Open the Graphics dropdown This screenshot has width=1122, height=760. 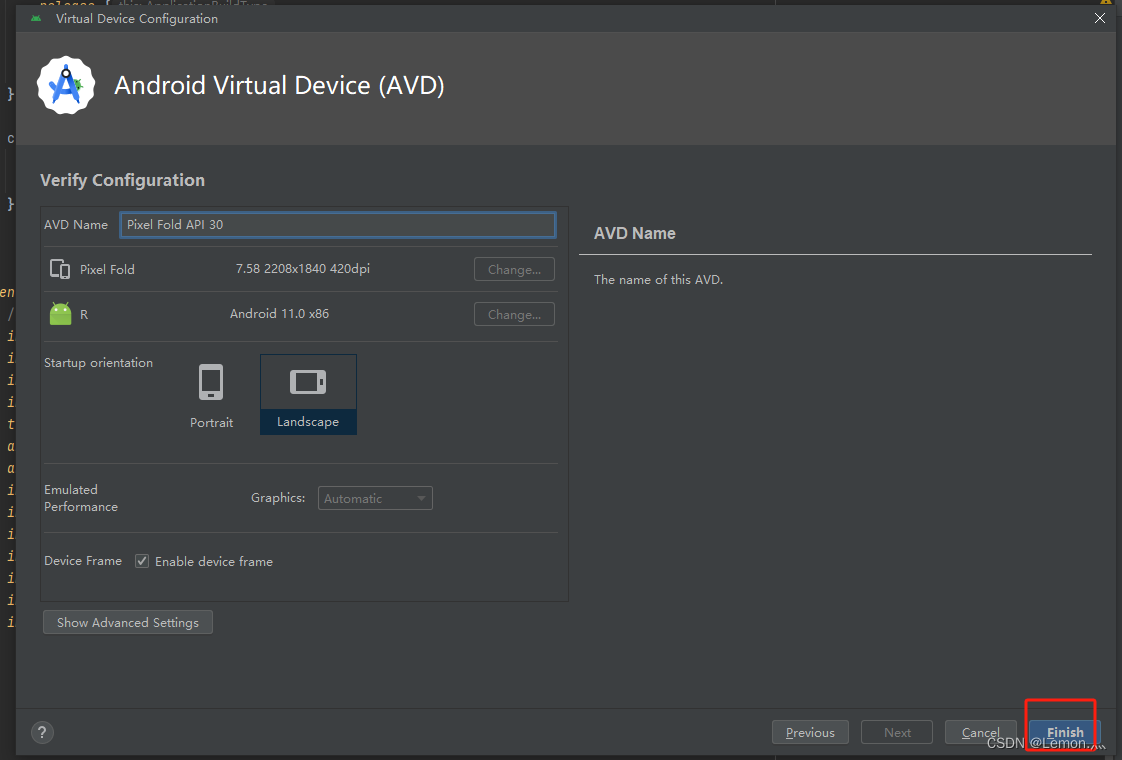(x=375, y=498)
